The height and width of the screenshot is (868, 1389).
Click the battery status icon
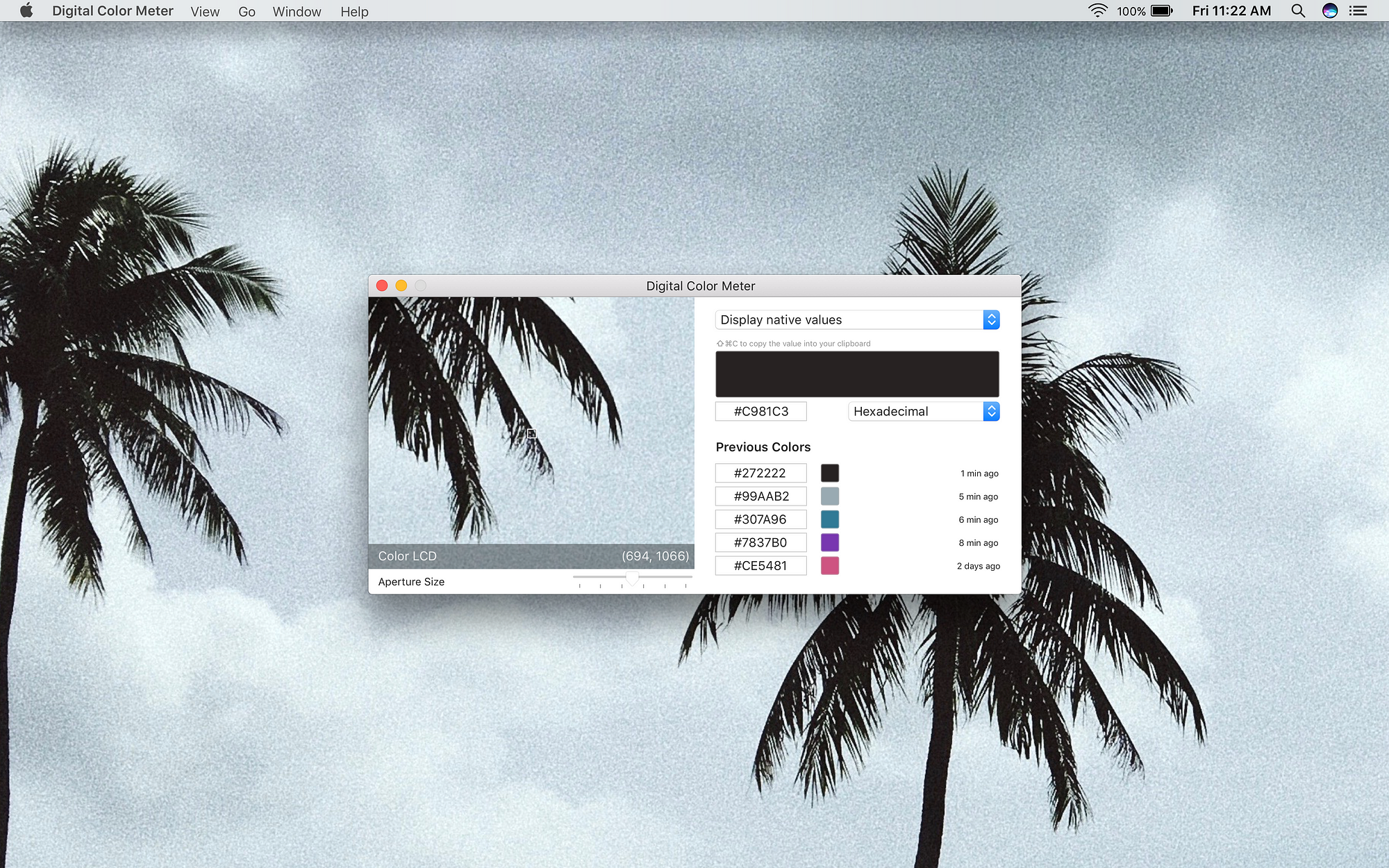(x=1162, y=10)
